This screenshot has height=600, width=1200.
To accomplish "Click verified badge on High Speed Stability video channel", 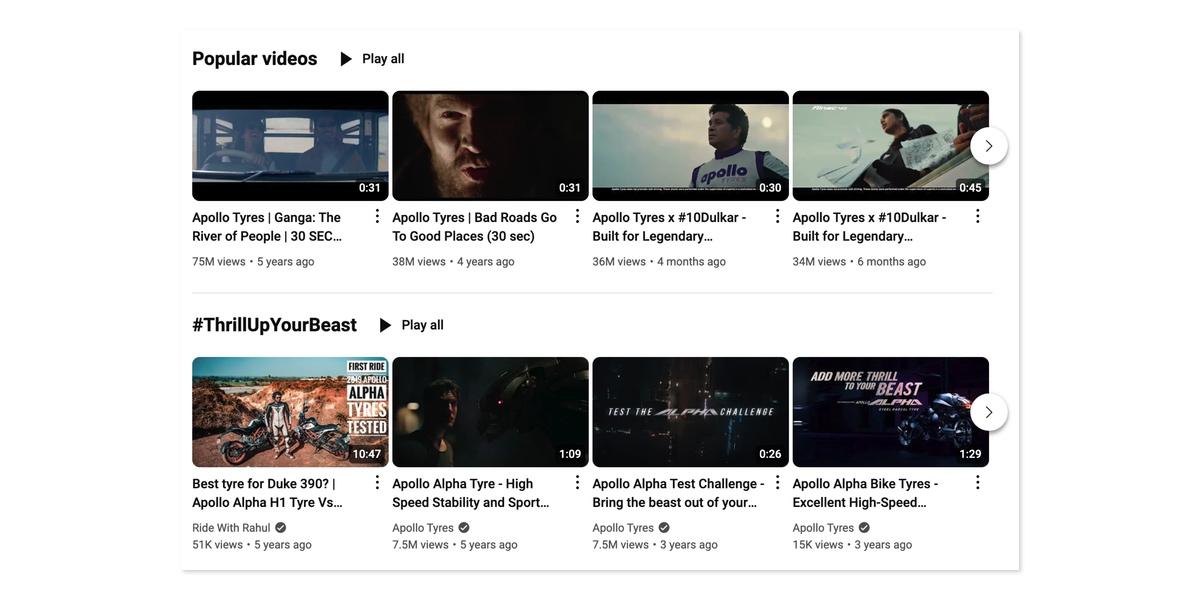I will [464, 528].
